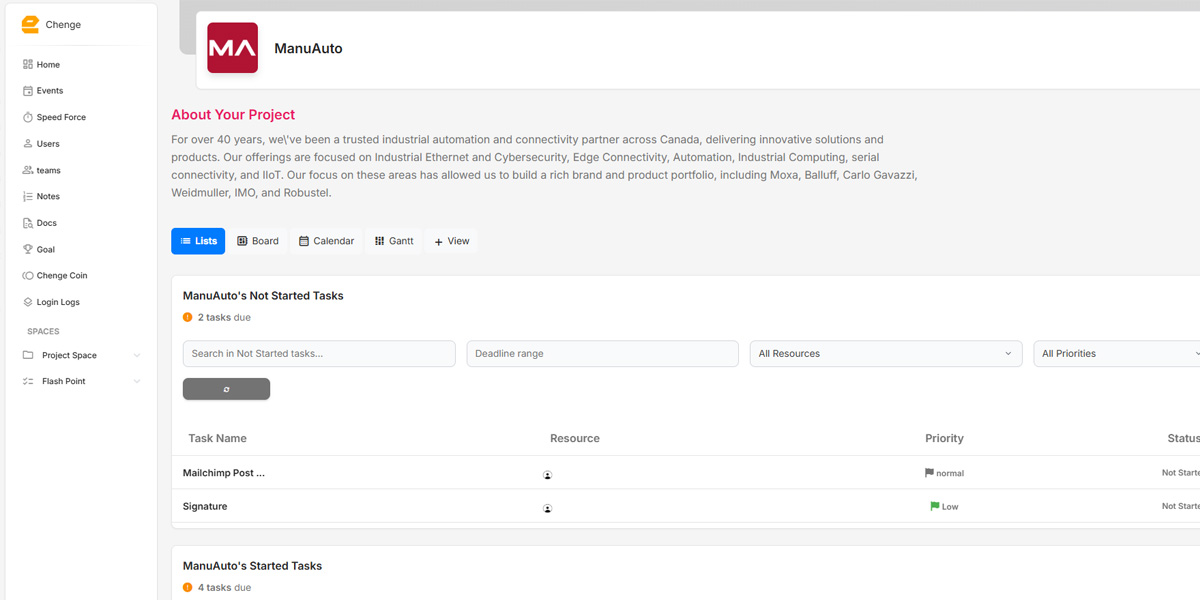Click the Task Name column header

(x=217, y=438)
